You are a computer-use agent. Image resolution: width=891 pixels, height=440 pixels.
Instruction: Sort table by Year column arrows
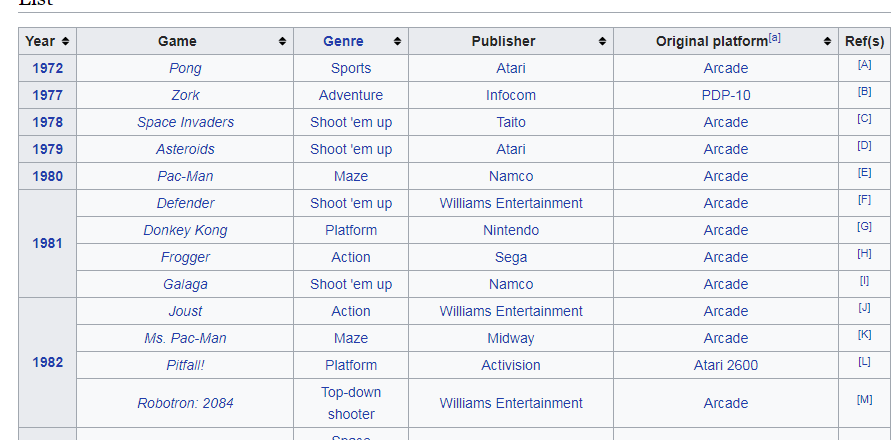[x=65, y=41]
